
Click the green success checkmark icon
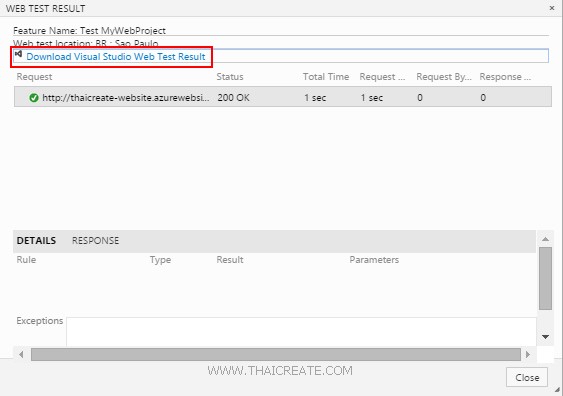pos(34,98)
